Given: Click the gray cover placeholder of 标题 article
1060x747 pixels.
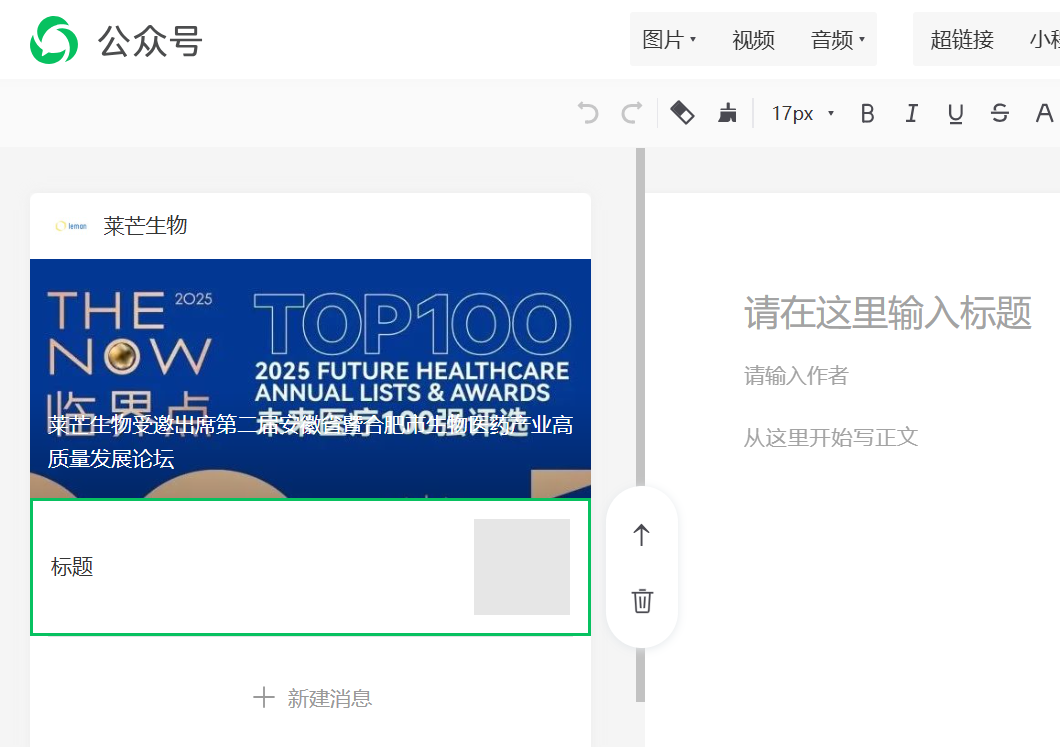Looking at the screenshot, I should pos(522,567).
